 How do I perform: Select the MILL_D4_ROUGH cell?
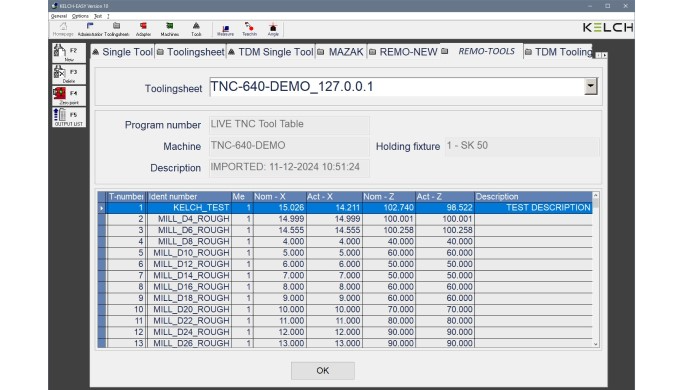(189, 219)
